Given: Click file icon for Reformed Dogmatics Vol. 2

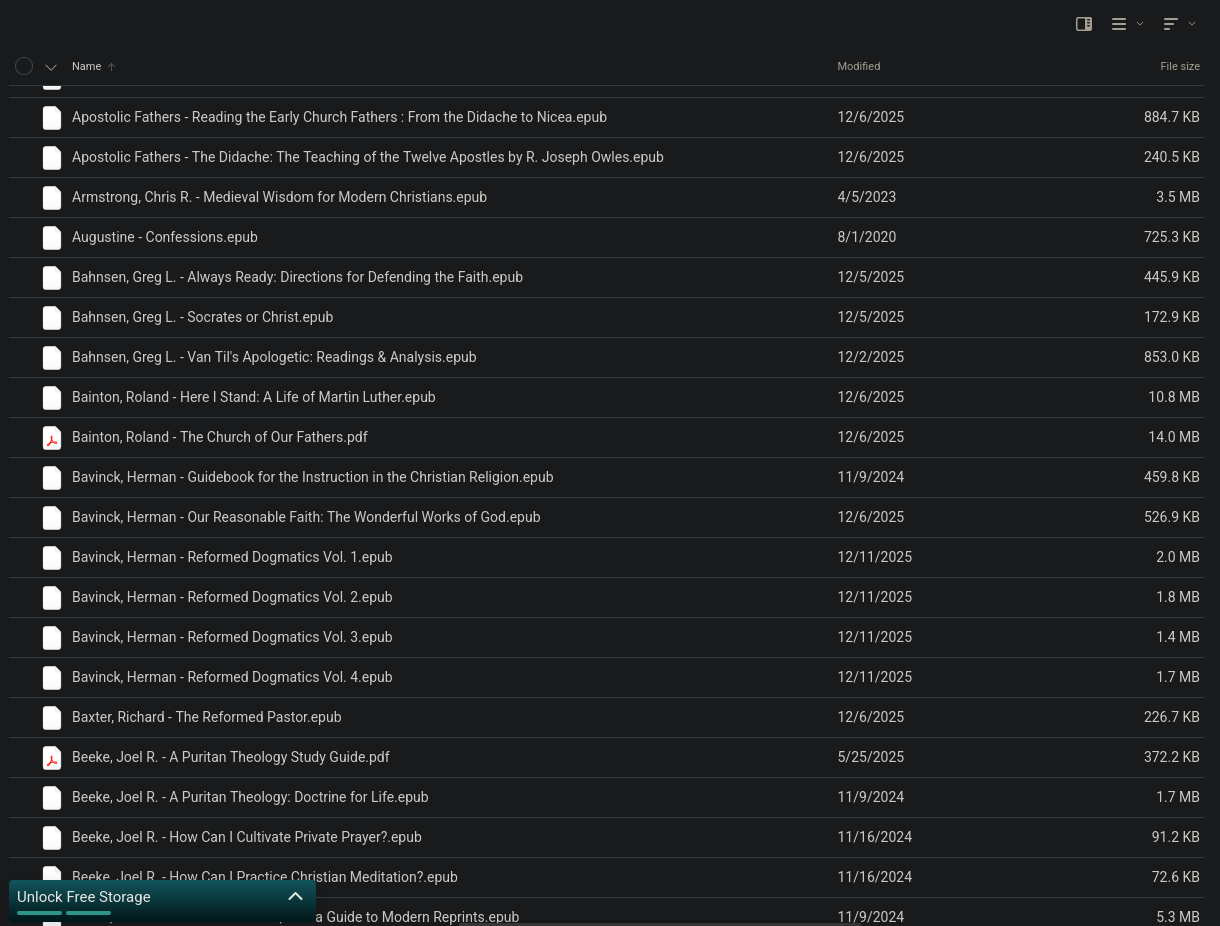Looking at the screenshot, I should pyautogui.click(x=52, y=598).
